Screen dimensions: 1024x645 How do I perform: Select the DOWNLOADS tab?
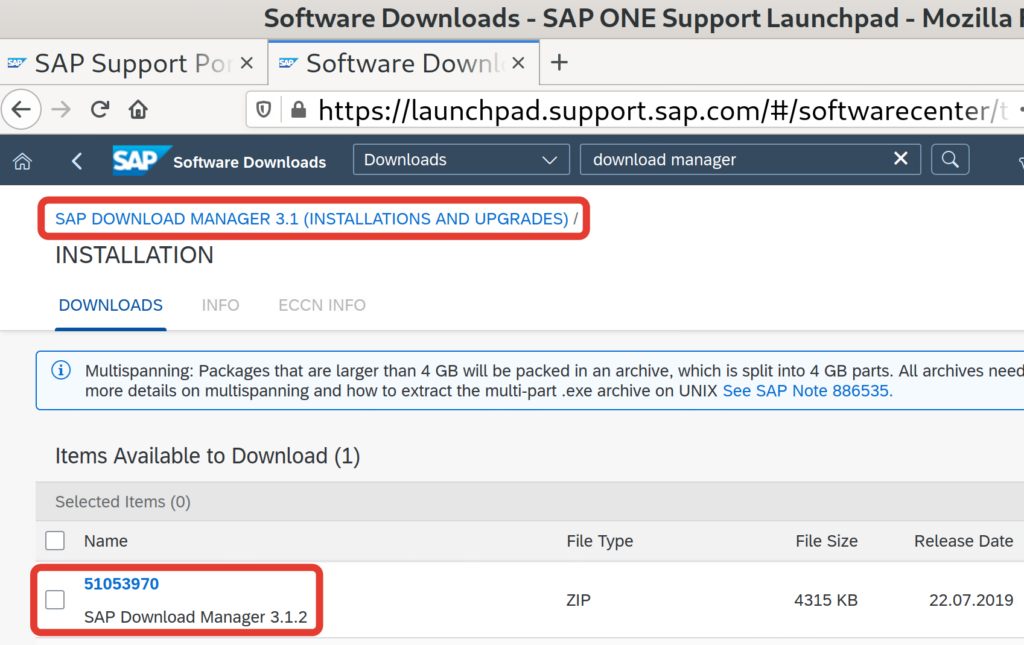(110, 305)
